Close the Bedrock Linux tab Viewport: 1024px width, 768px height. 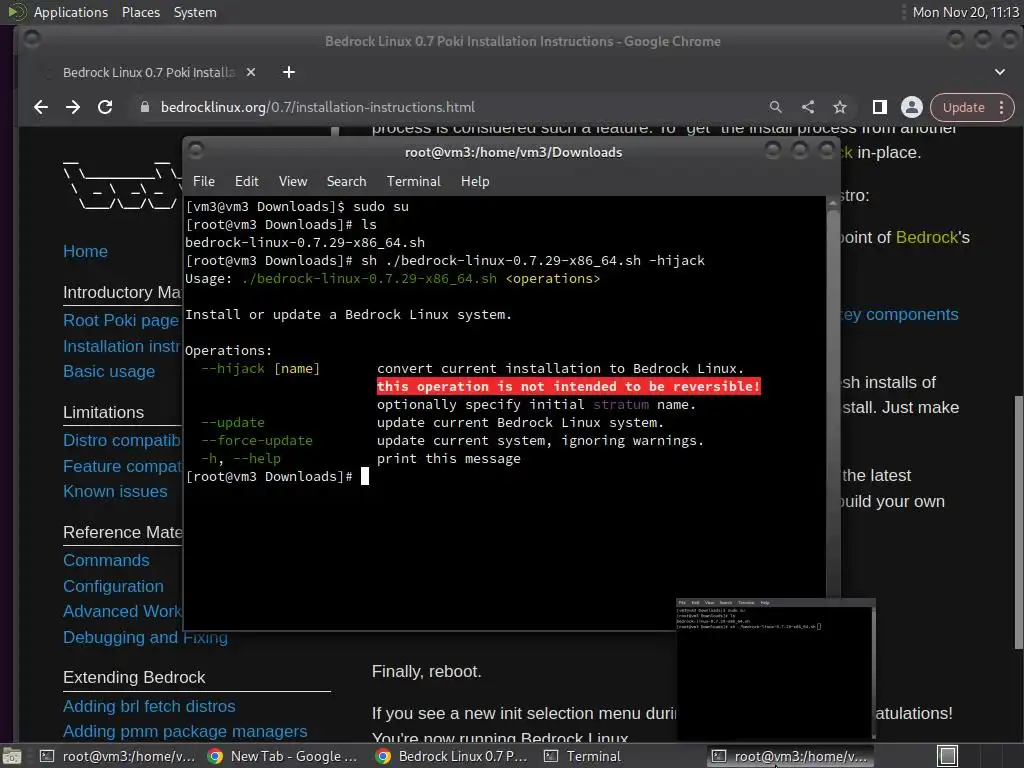pyautogui.click(x=251, y=72)
